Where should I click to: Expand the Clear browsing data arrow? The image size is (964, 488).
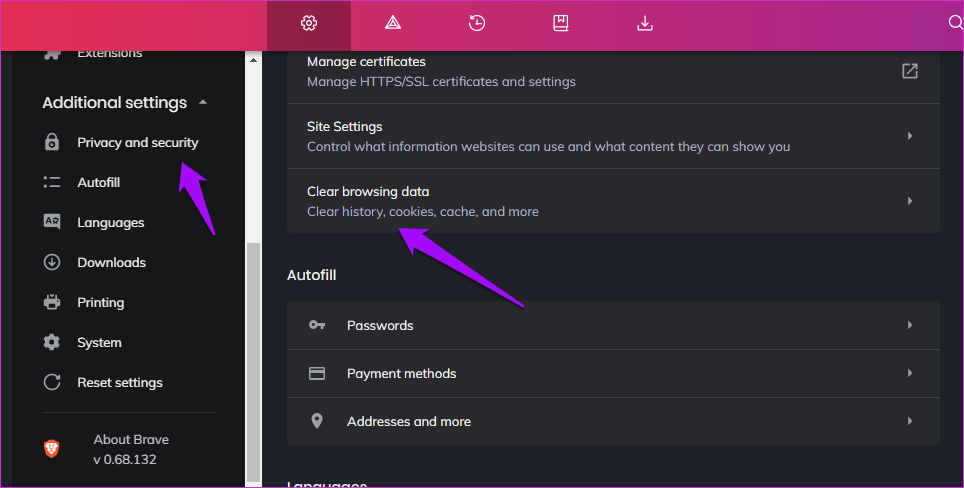tap(909, 201)
